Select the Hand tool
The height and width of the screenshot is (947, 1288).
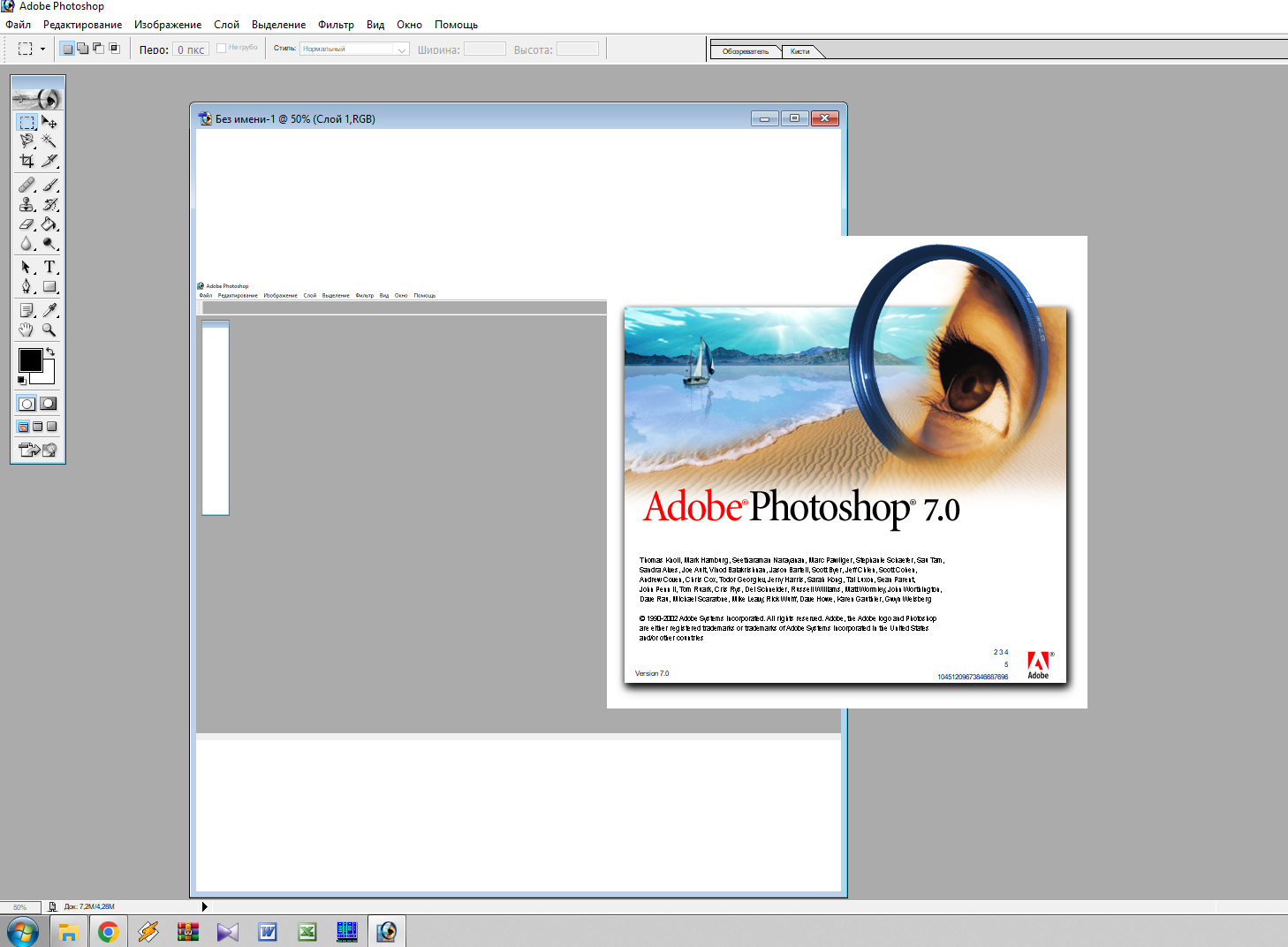tap(27, 330)
